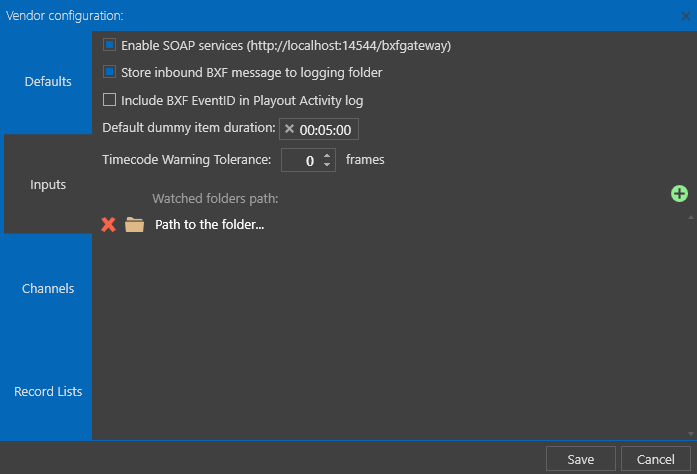Open the Record Lists tab
697x474 pixels.
point(48,391)
